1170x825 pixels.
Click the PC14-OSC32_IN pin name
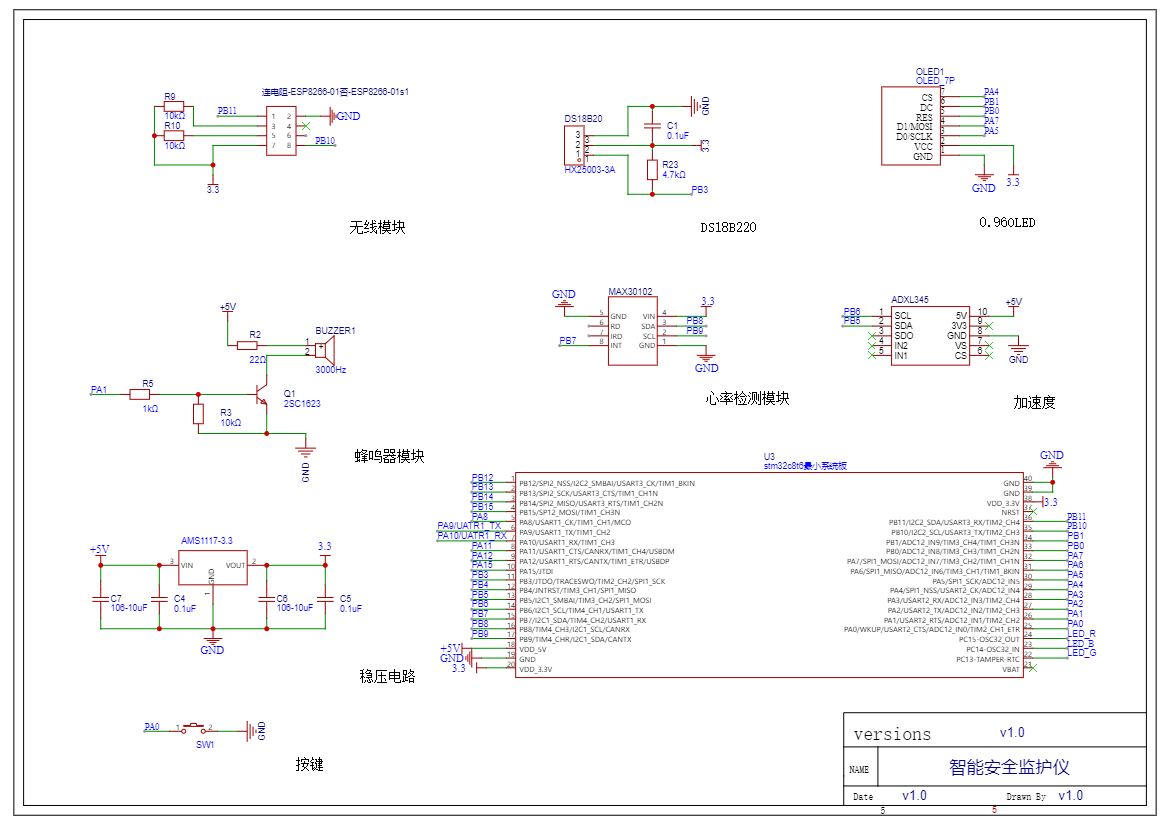click(x=992, y=650)
